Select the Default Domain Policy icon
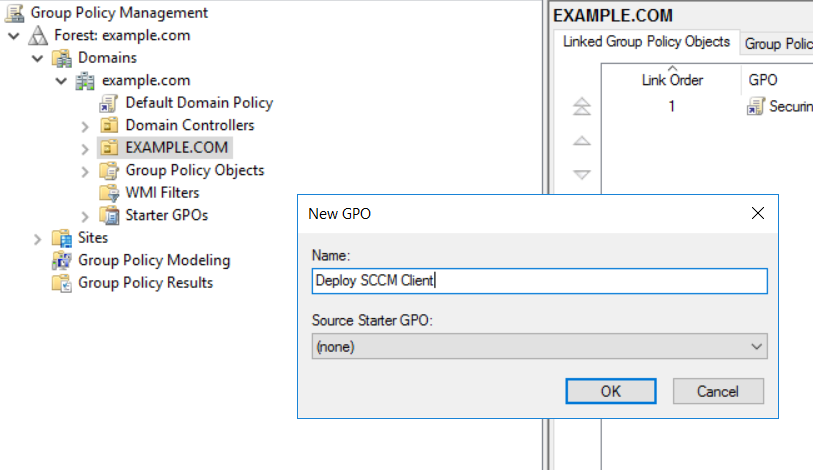The height and width of the screenshot is (470, 813). (109, 103)
